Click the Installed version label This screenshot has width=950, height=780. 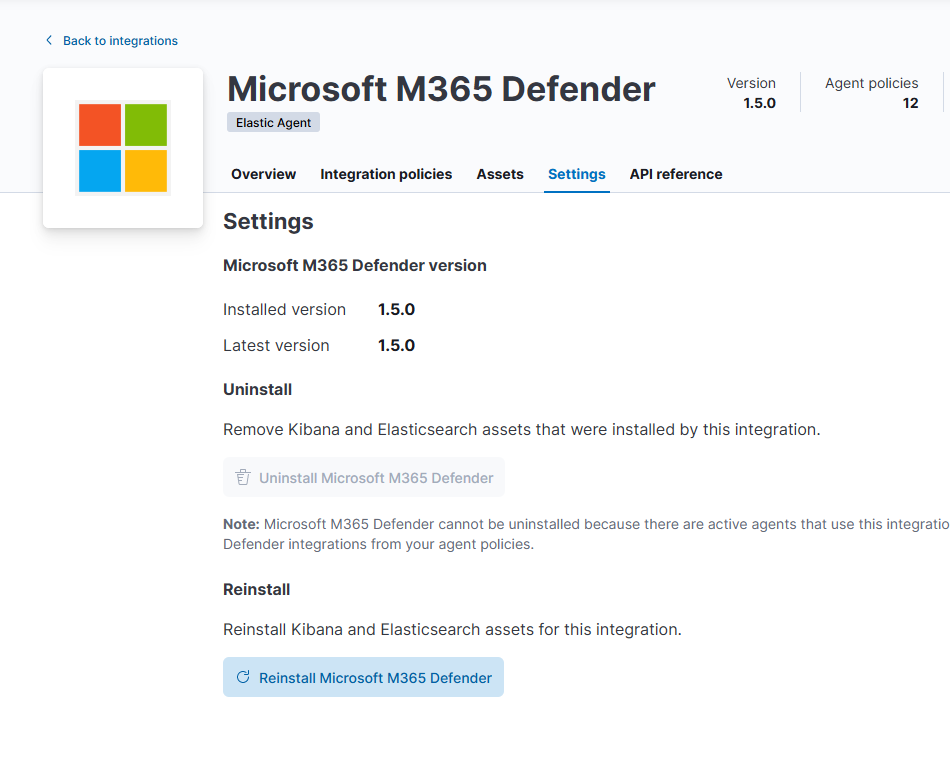[284, 310]
